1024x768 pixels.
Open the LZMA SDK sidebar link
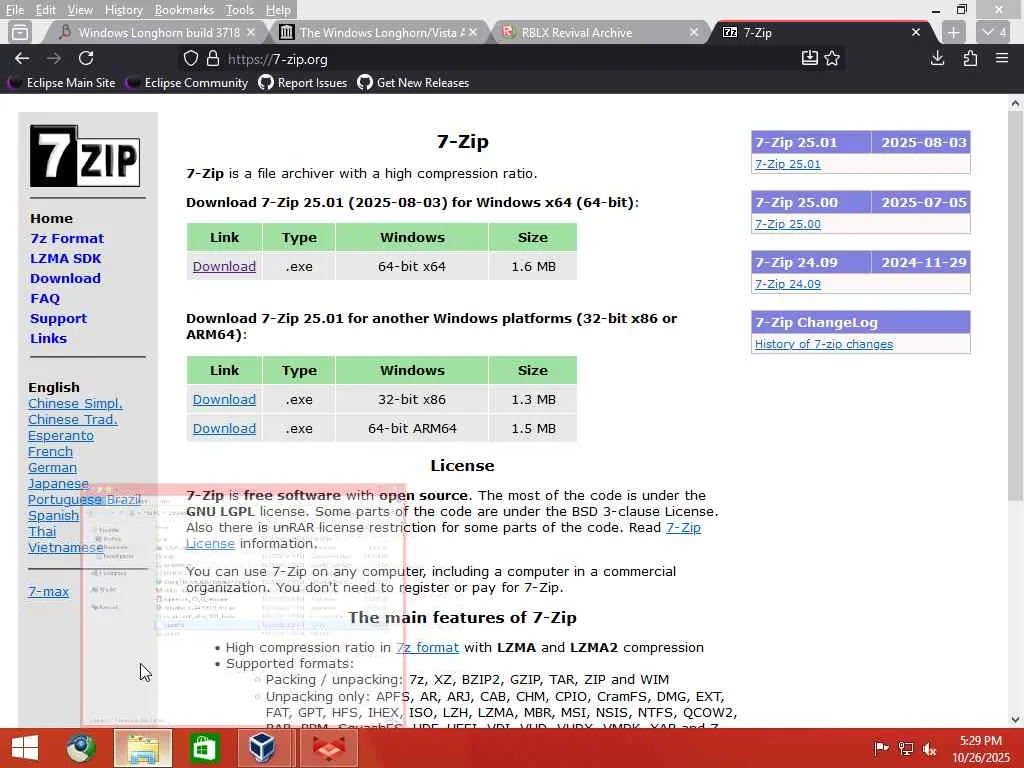click(65, 259)
